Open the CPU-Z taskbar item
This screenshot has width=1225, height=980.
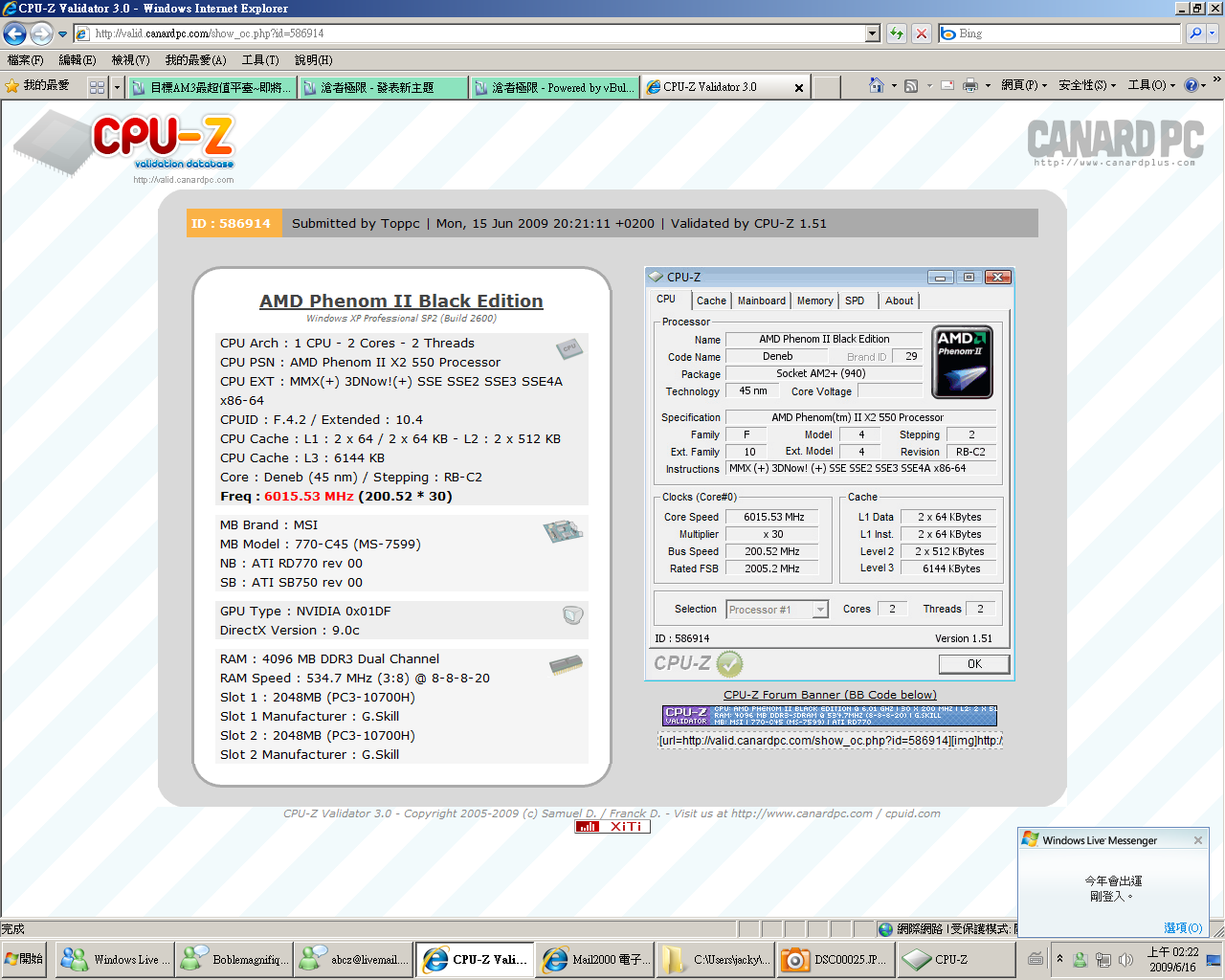pos(956,959)
